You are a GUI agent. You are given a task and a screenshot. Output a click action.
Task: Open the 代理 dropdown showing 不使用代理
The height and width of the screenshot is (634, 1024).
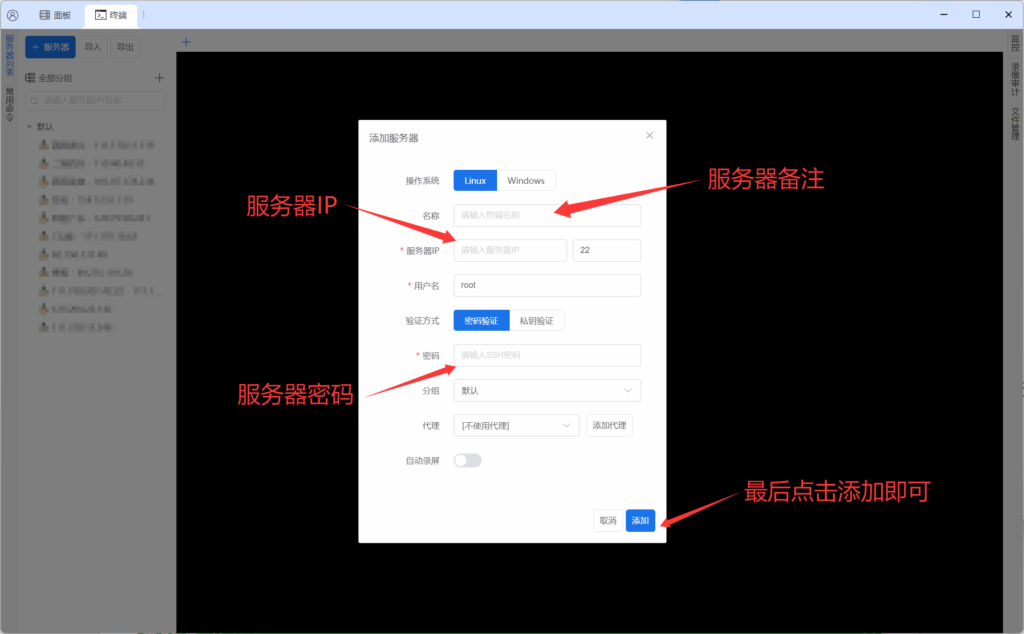tap(517, 426)
